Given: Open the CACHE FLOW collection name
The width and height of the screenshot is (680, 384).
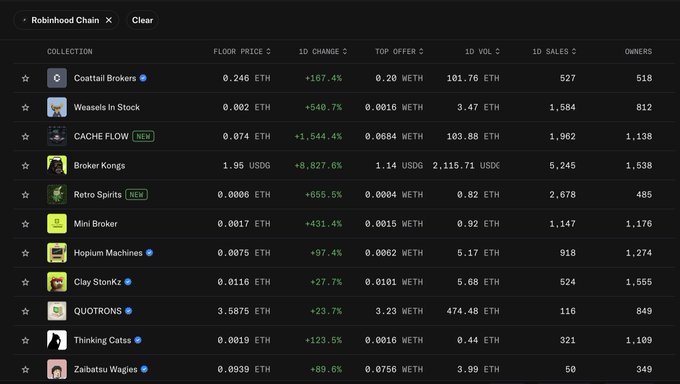Looking at the screenshot, I should pyautogui.click(x=101, y=136).
